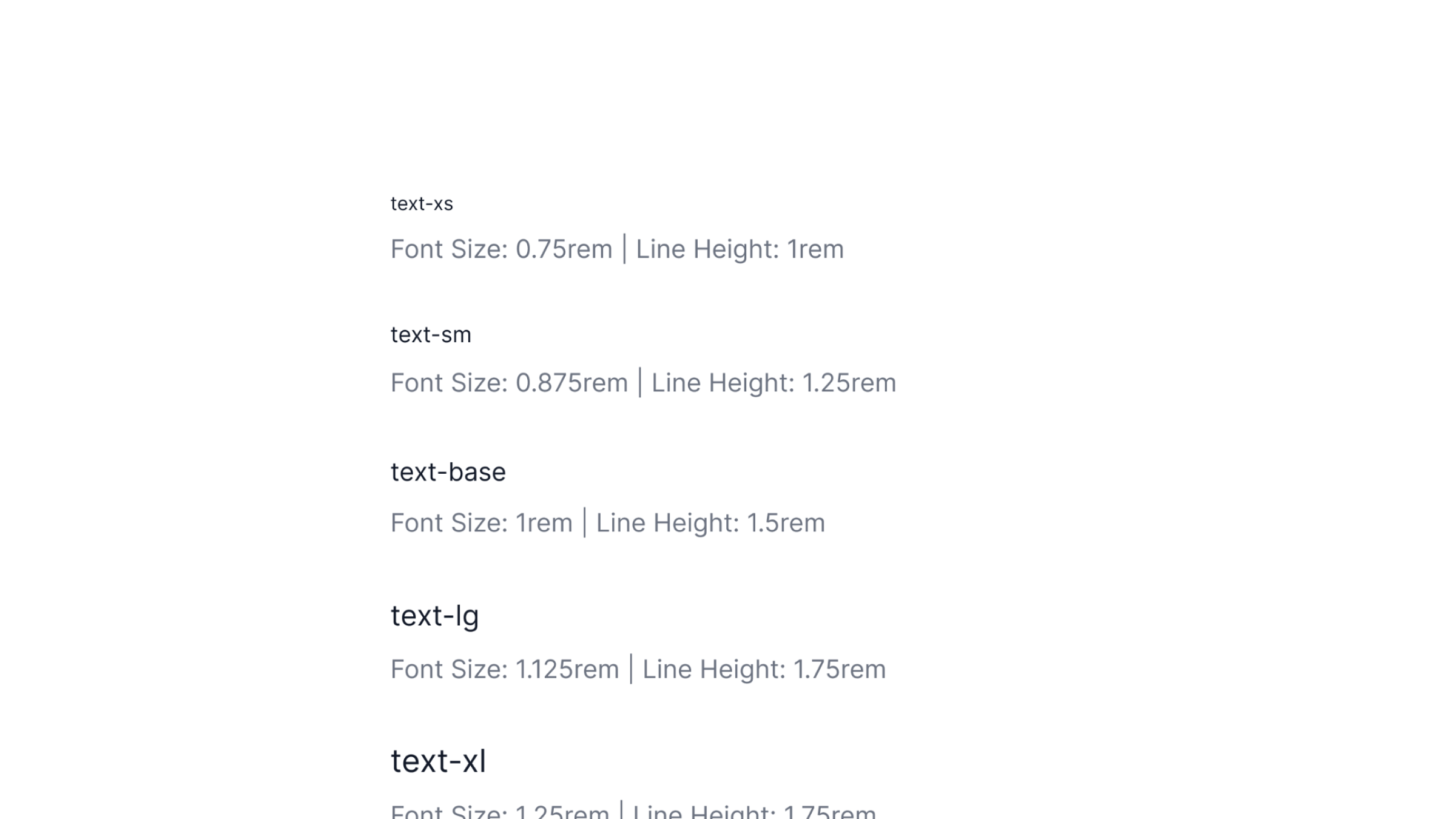
Task: Click the 'Font Size: 1.25rem' text
Action: coord(500,812)
